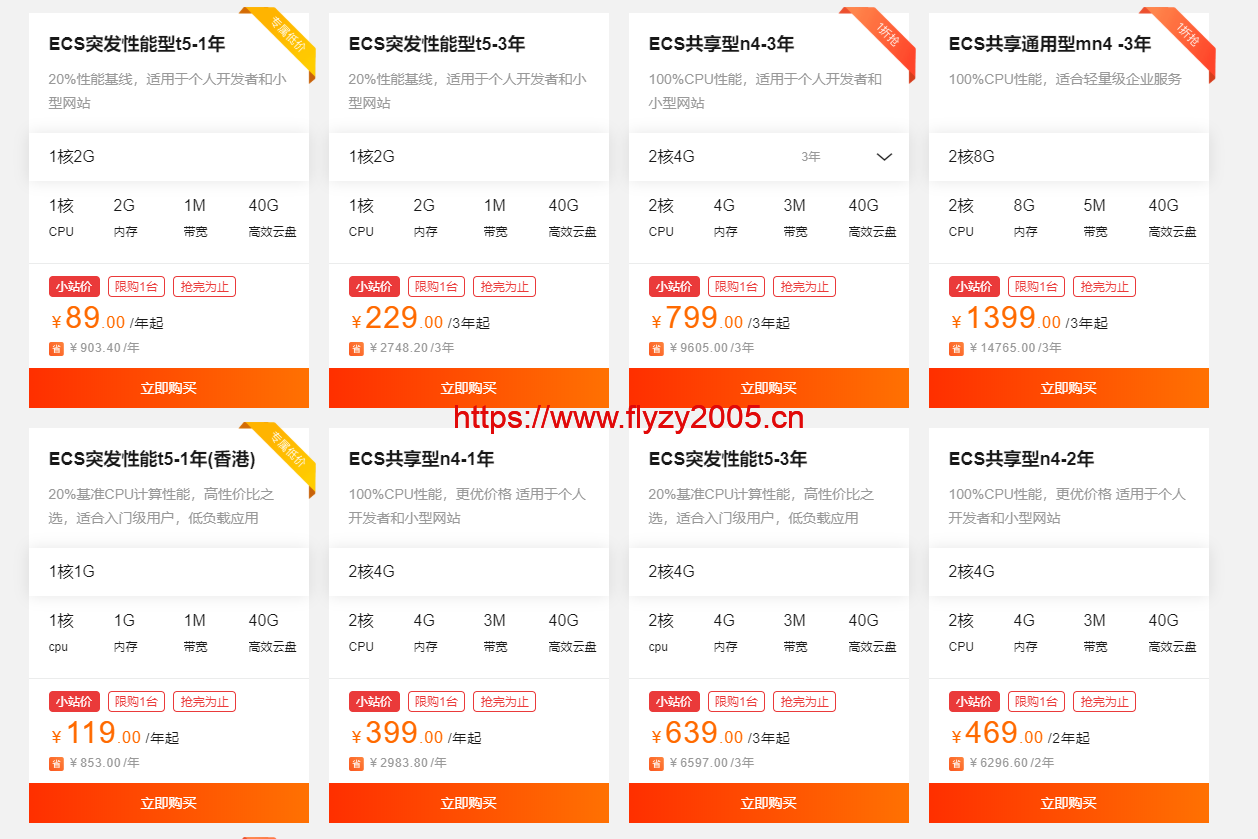Click the orange 立即购买 bar for ¥1399.00
Image resolution: width=1258 pixels, height=839 pixels.
pyautogui.click(x=1069, y=388)
